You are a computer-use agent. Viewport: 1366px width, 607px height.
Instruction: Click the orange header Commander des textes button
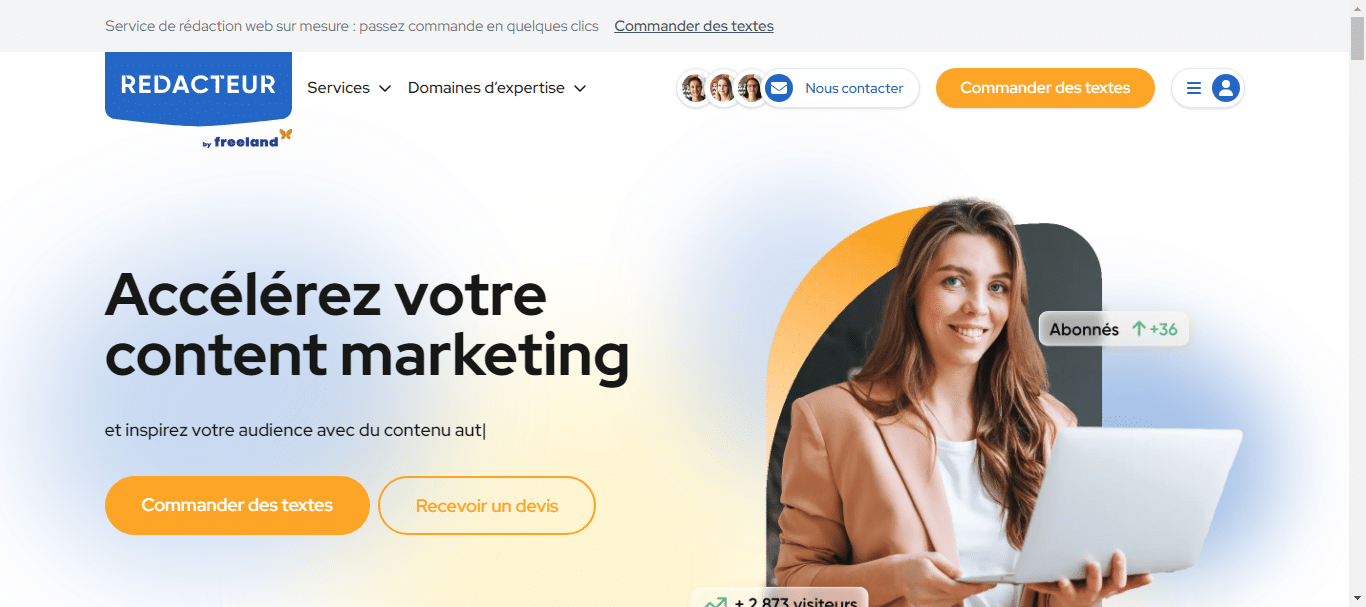coord(1045,88)
